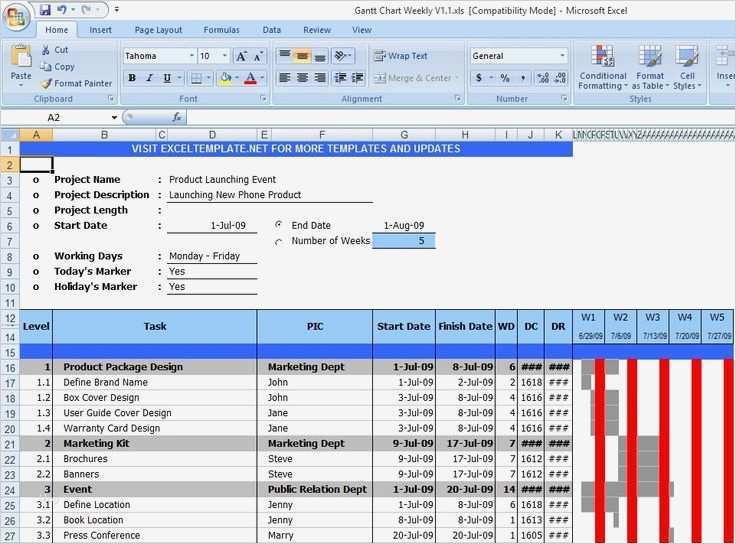Increase the font size
This screenshot has width=736, height=544.
coord(241,56)
